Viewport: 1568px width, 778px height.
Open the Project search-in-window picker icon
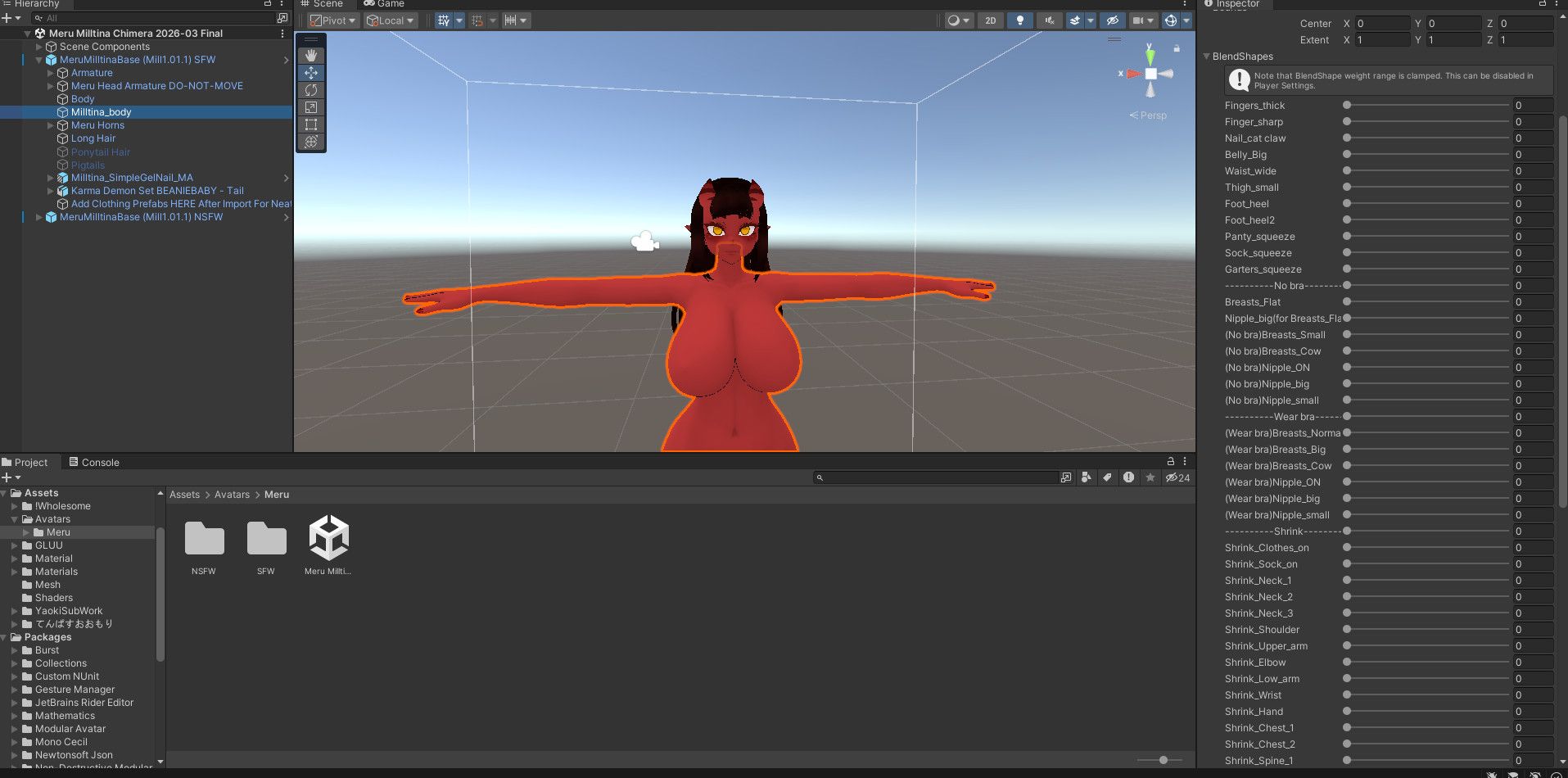(x=1066, y=477)
